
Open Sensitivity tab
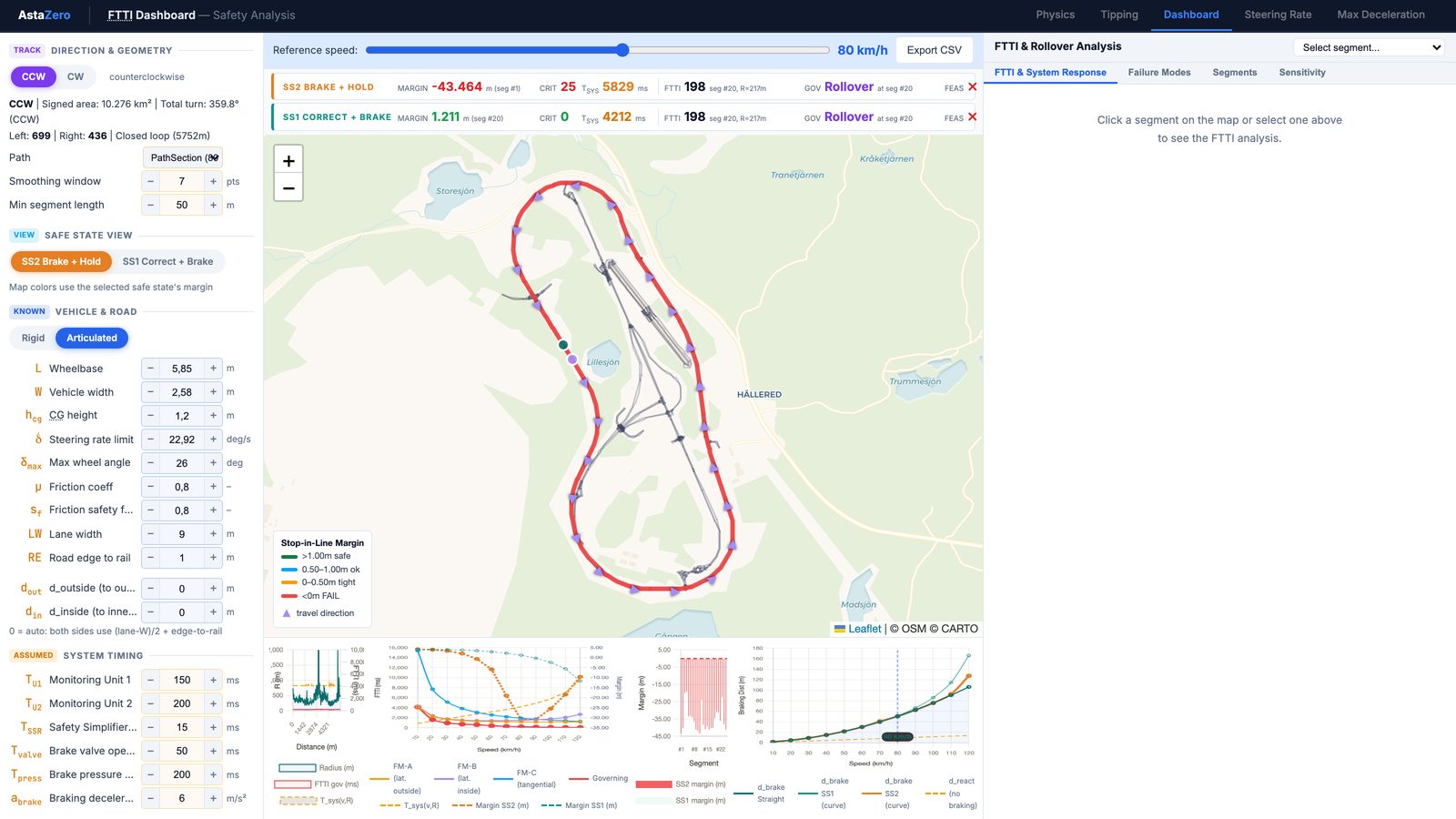click(x=1302, y=73)
